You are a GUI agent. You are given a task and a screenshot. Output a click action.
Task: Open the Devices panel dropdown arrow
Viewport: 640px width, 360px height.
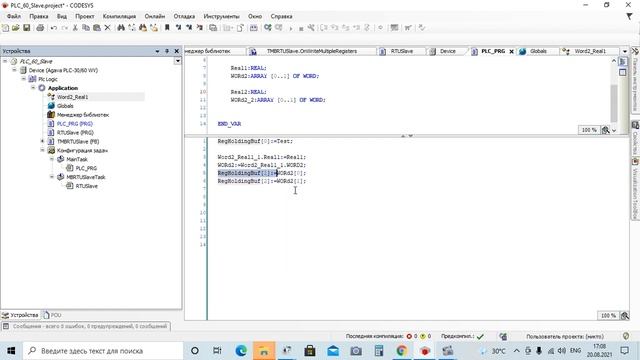click(x=157, y=51)
